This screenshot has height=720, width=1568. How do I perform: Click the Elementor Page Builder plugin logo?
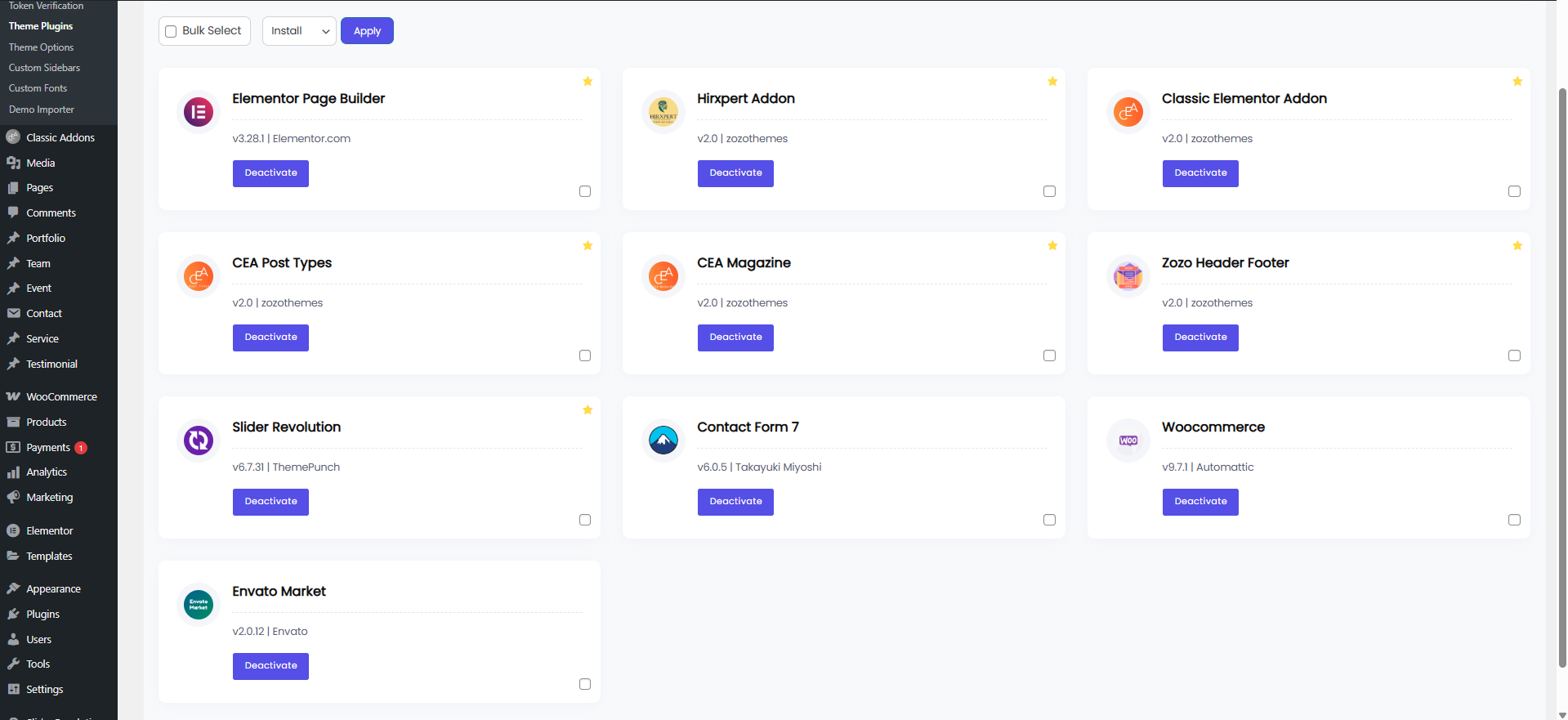click(199, 112)
